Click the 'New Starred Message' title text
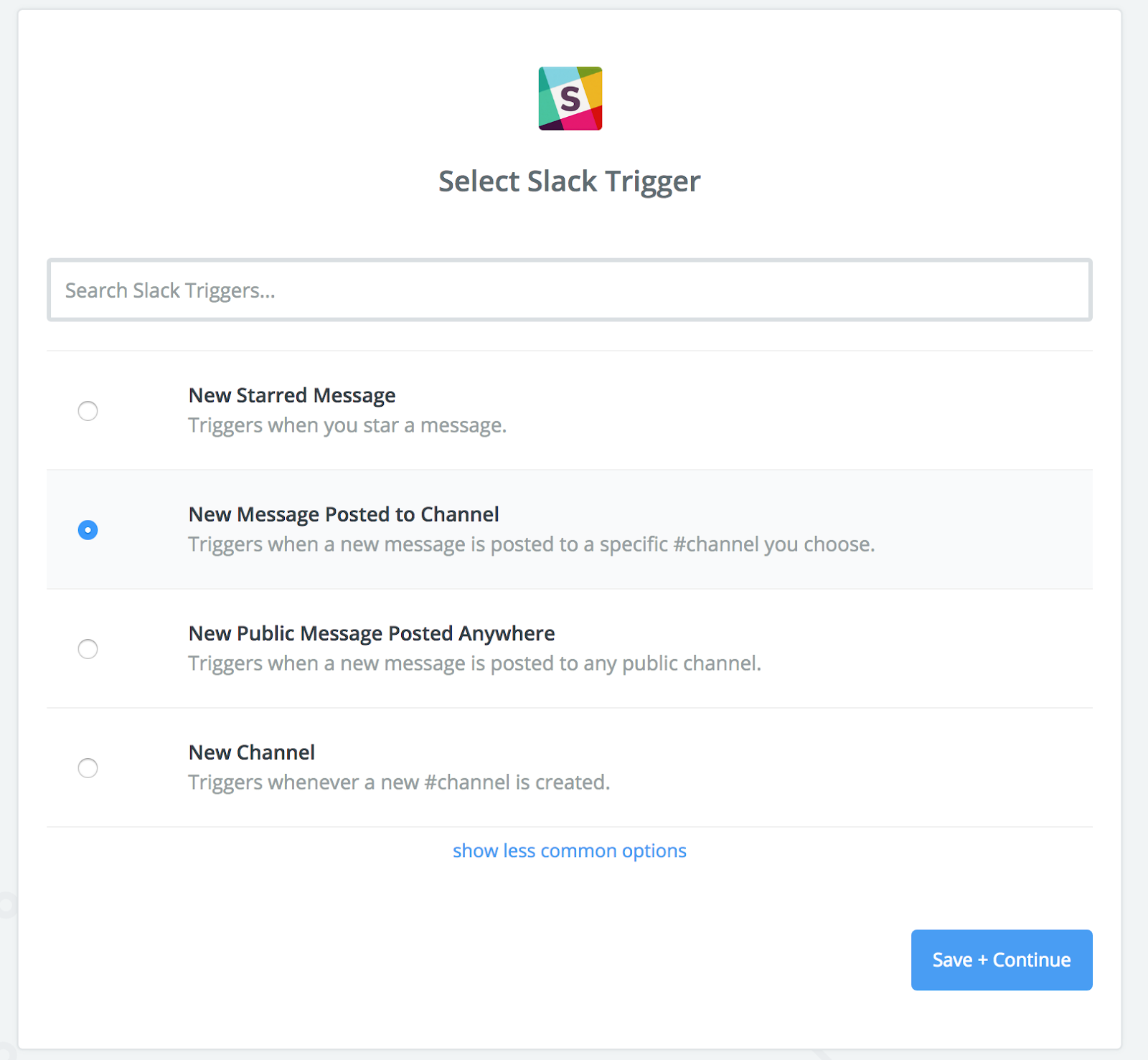Screen dimensions: 1148x1060 tap(292, 395)
